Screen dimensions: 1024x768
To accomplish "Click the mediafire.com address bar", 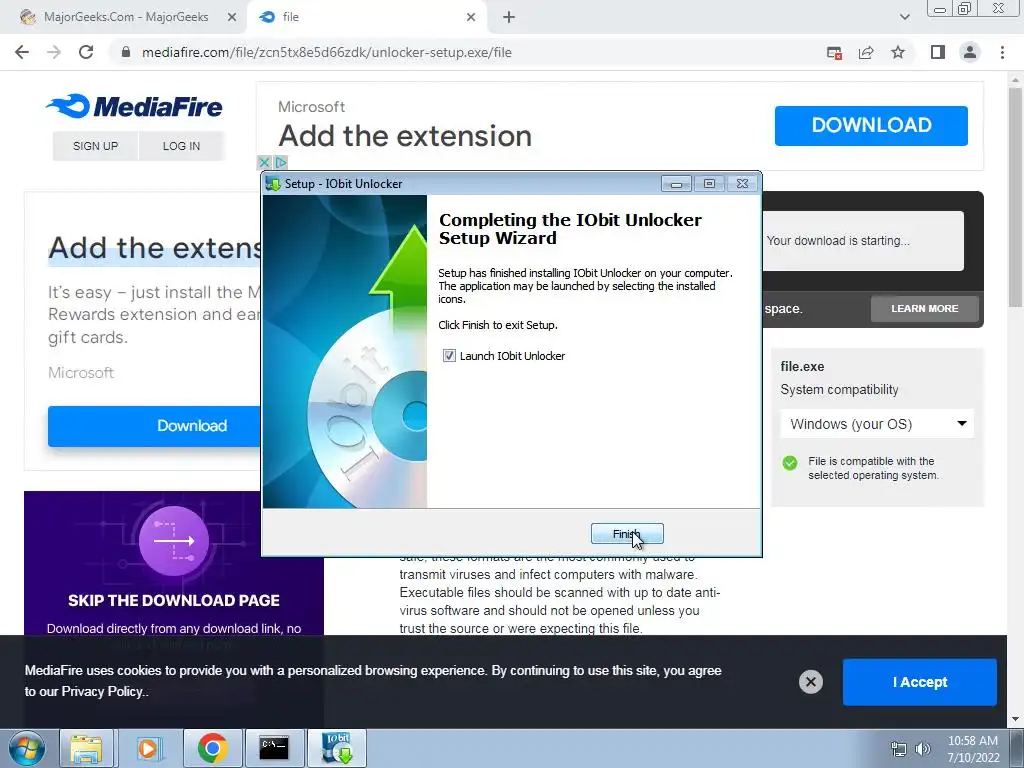I will coord(327,52).
